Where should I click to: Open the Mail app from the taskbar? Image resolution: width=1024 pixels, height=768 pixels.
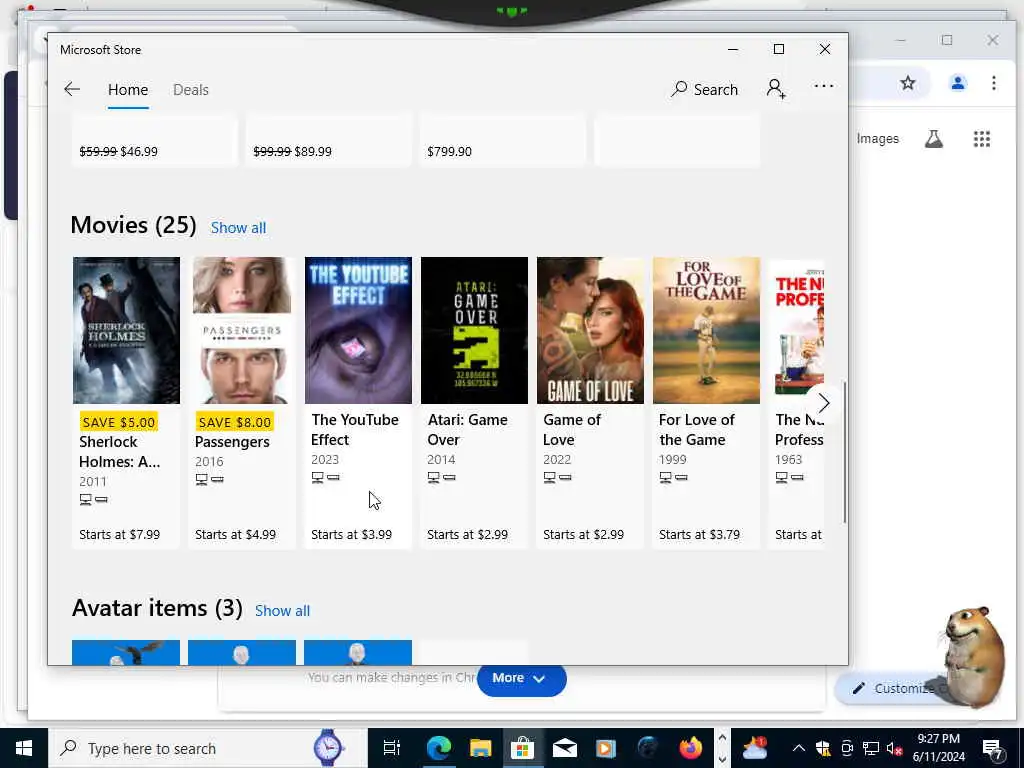coord(564,748)
